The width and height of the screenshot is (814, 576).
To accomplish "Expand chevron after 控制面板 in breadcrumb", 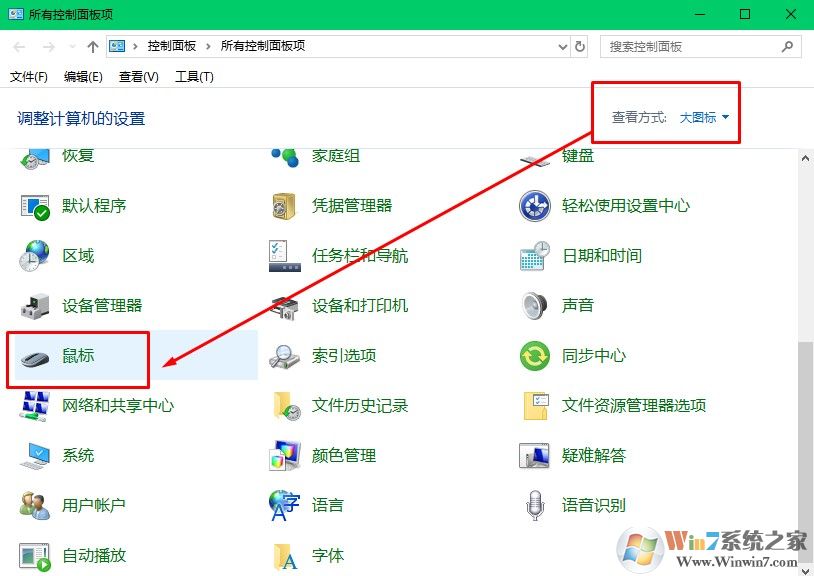I will [208, 46].
